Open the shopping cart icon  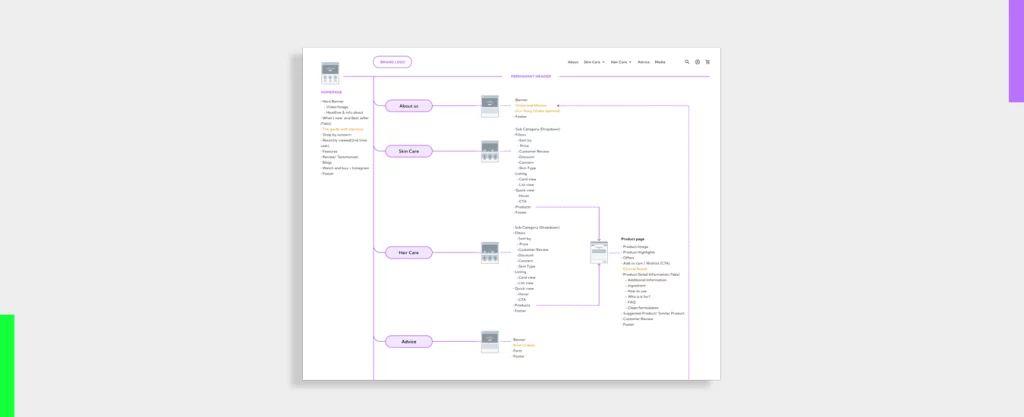click(707, 62)
